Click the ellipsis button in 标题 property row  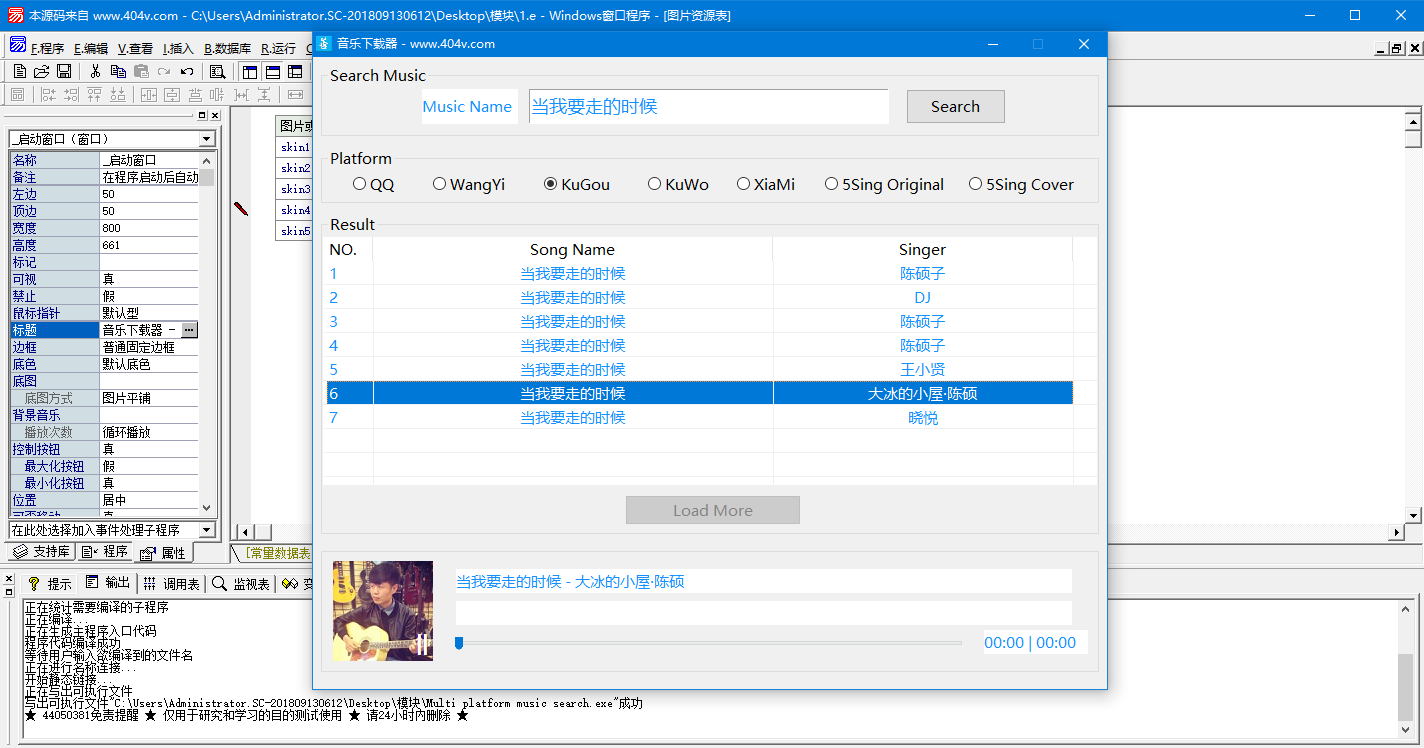[189, 330]
